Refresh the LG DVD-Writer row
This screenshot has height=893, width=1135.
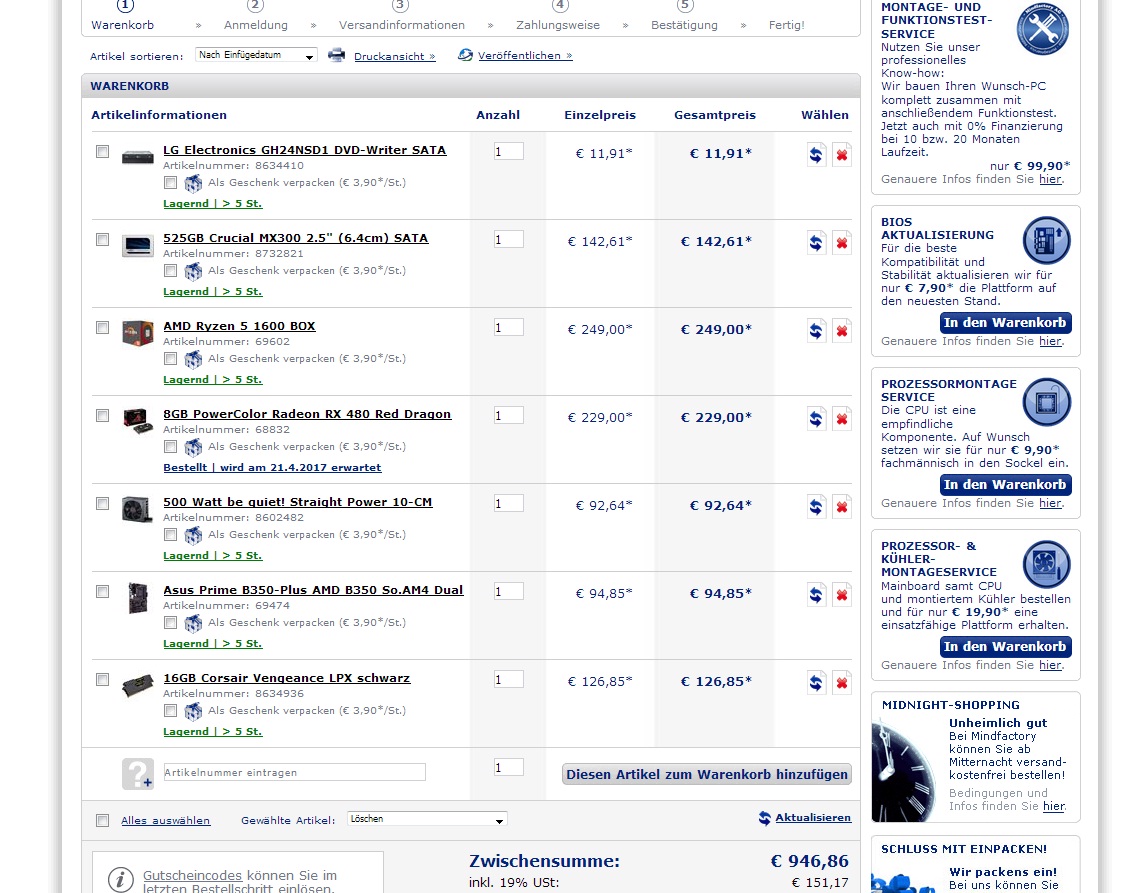coord(816,155)
